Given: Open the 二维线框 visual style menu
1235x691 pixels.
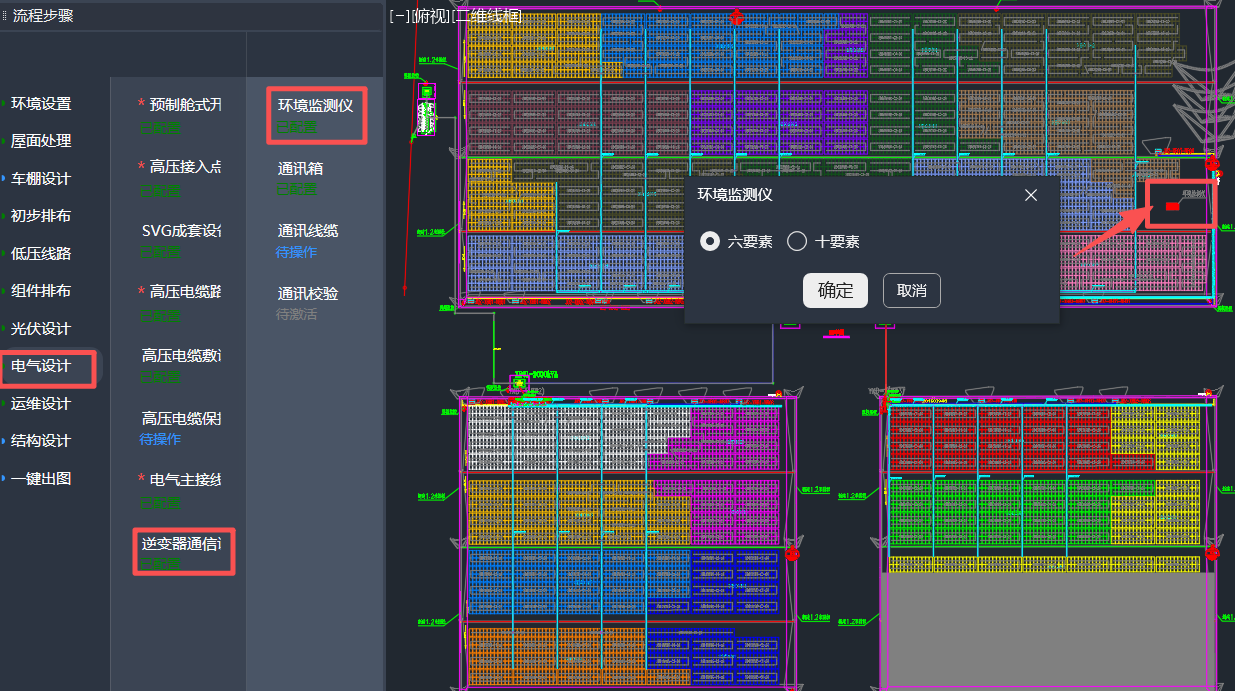Looking at the screenshot, I should pyautogui.click(x=487, y=16).
